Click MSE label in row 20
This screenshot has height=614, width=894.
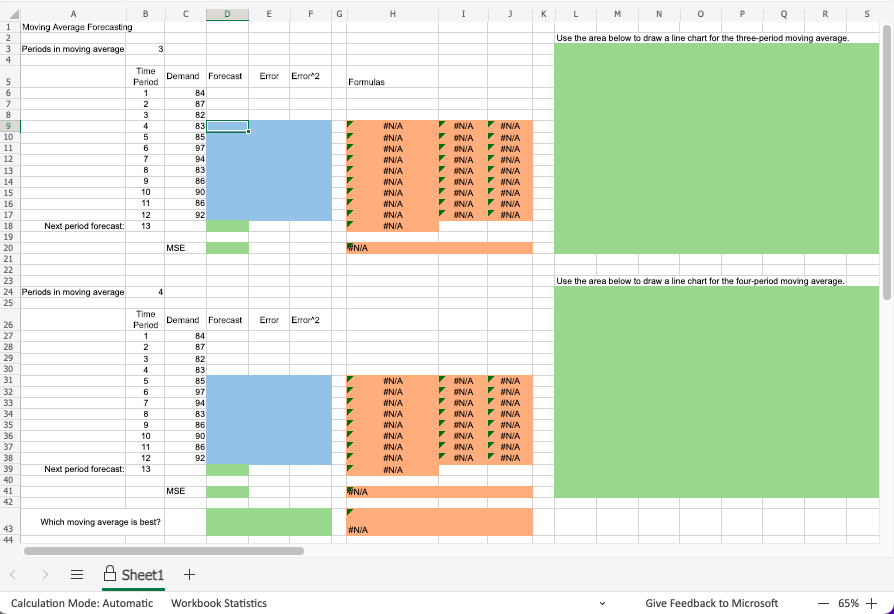click(x=185, y=248)
